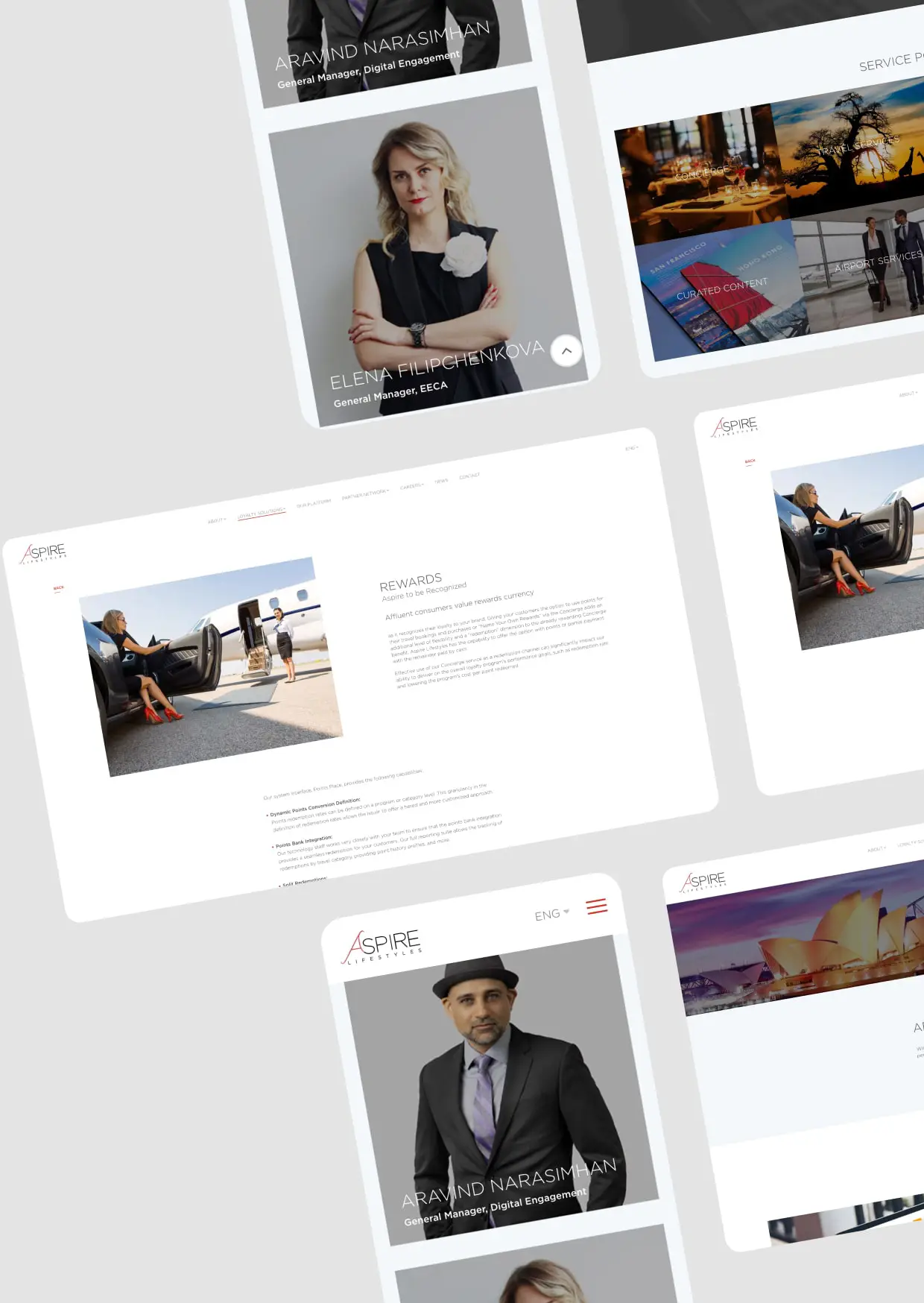Expand the Careers dropdown in navigation
This screenshot has width=924, height=1303.
[x=411, y=486]
